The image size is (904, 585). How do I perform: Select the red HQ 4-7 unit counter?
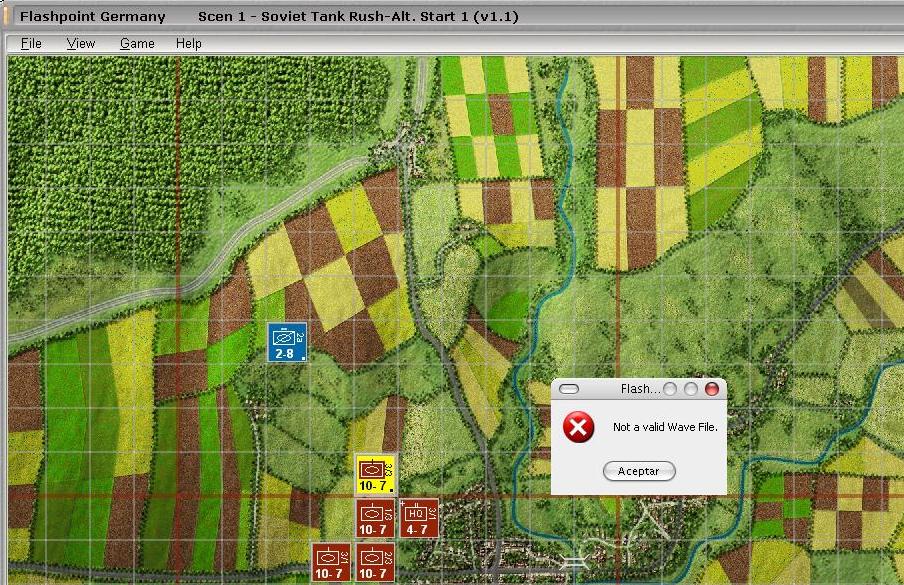(419, 518)
